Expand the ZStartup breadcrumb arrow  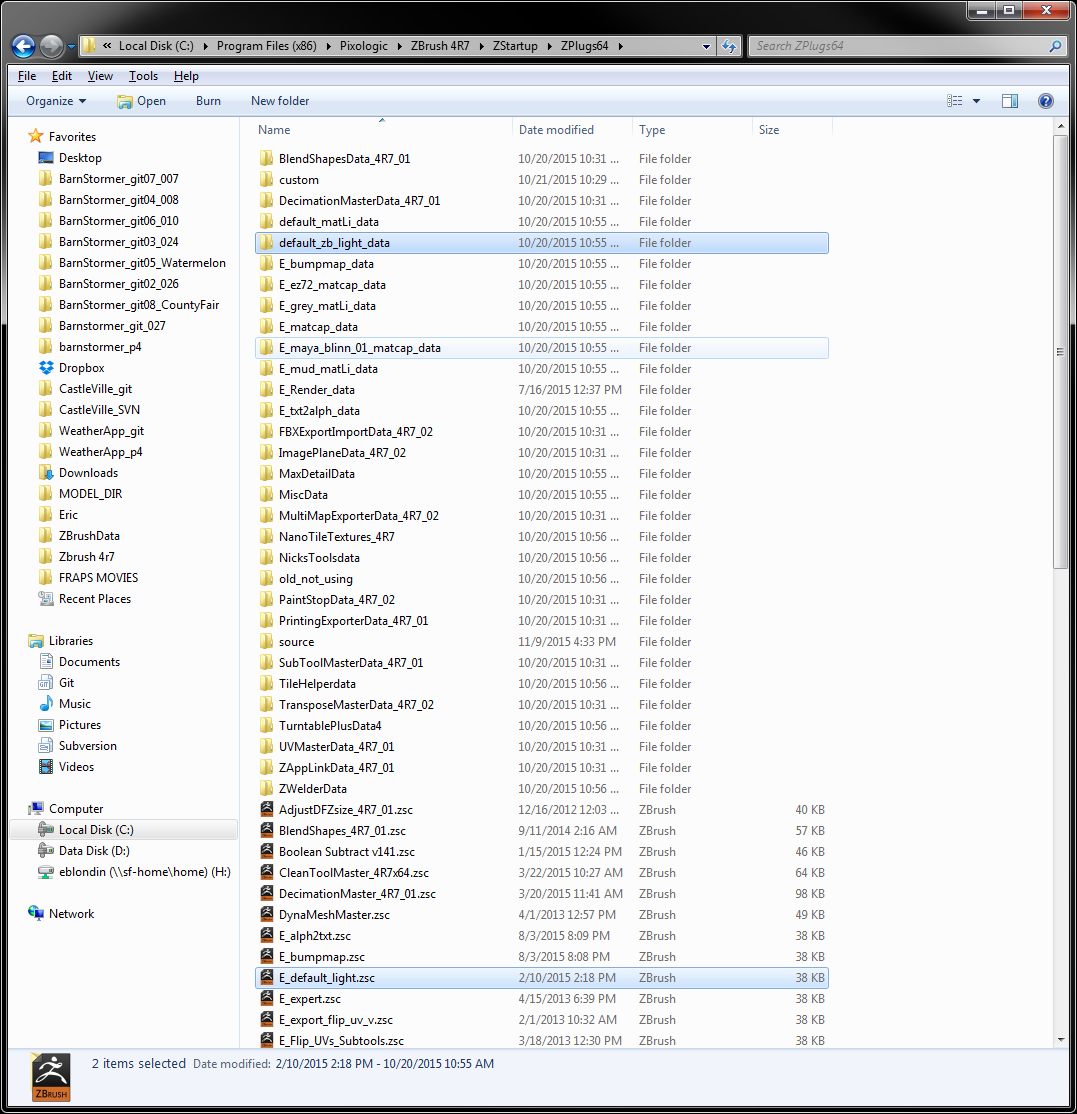pyautogui.click(x=549, y=46)
